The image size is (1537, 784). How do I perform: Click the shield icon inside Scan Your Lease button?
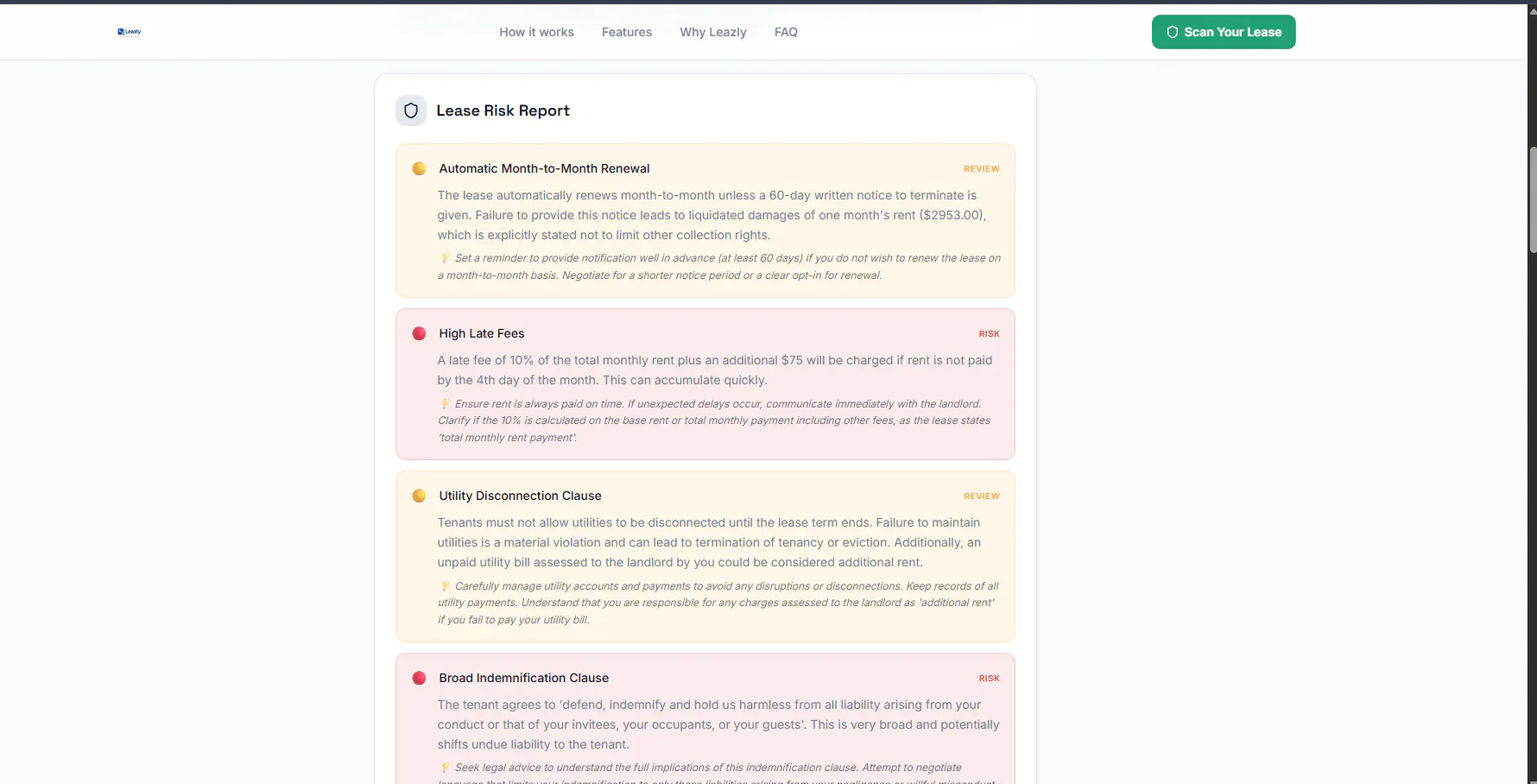(1172, 32)
